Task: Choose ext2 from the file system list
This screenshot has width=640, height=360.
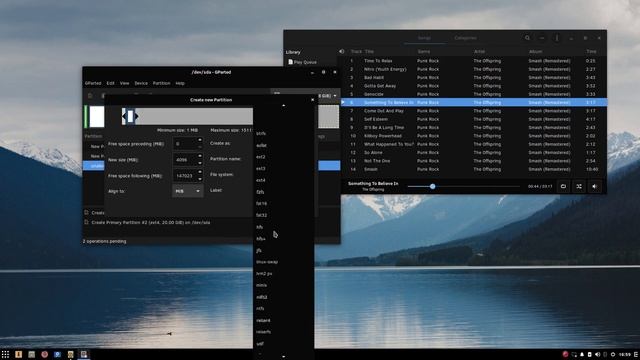Action: click(x=283, y=157)
